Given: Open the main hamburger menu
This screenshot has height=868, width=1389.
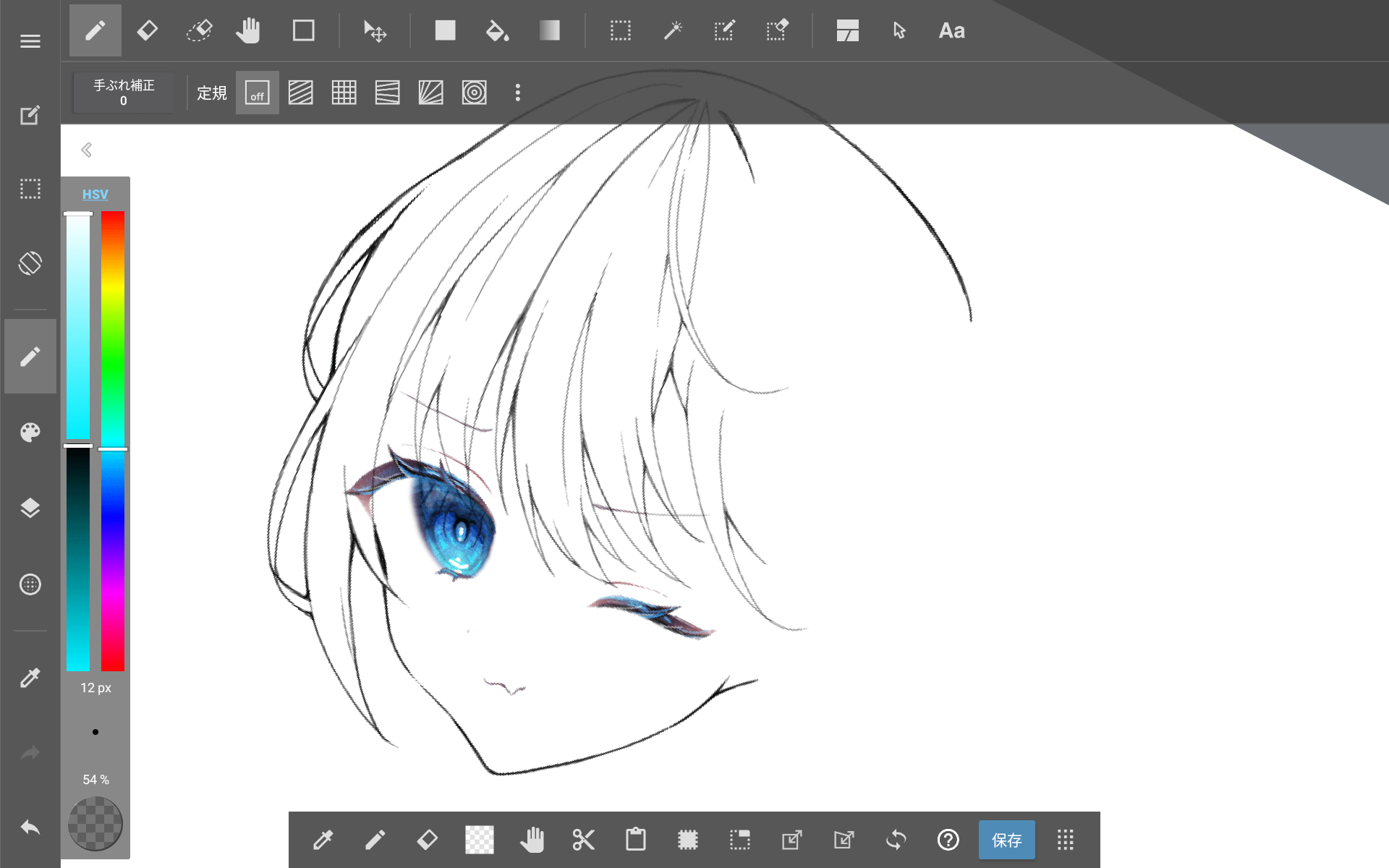Looking at the screenshot, I should tap(30, 41).
